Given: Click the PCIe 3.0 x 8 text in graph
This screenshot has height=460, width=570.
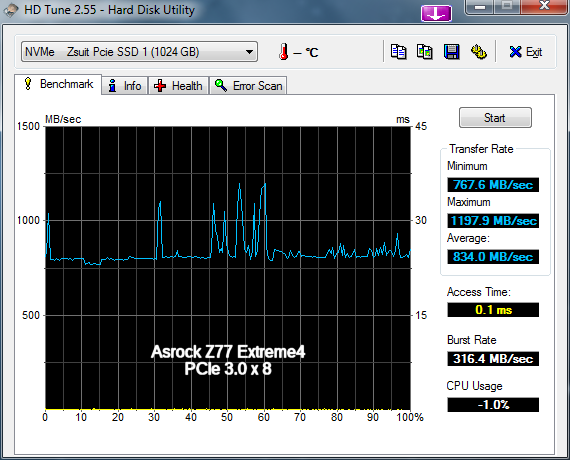Looking at the screenshot, I should 228,369.
